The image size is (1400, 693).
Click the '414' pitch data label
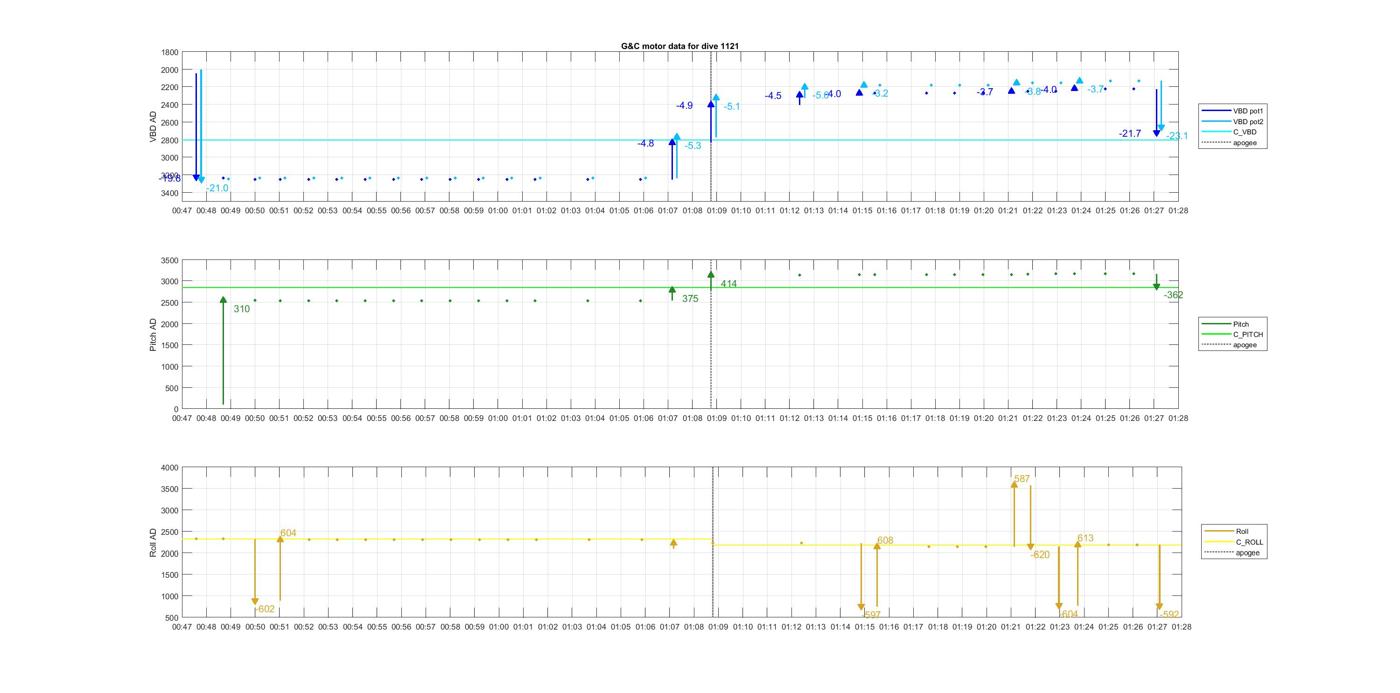(728, 285)
